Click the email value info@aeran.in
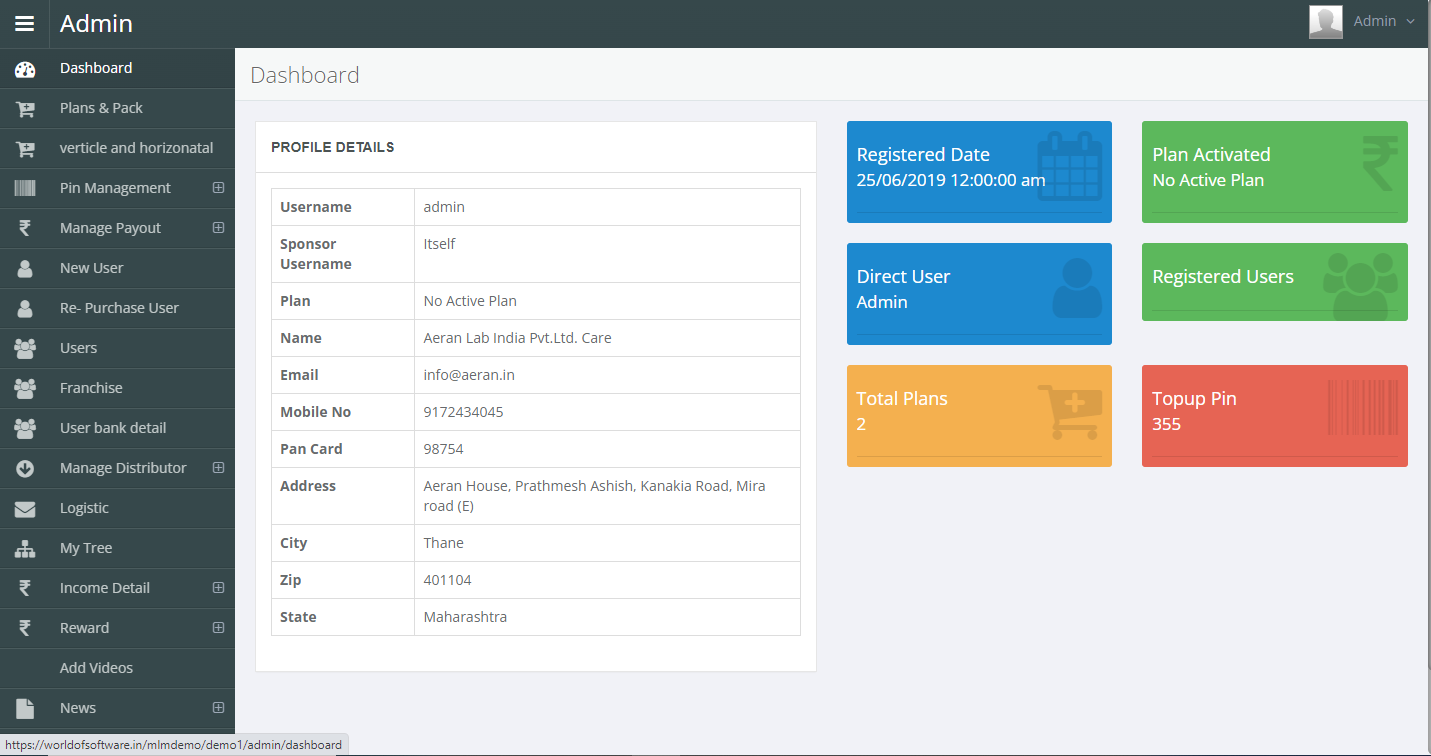The image size is (1431, 756). [469, 375]
